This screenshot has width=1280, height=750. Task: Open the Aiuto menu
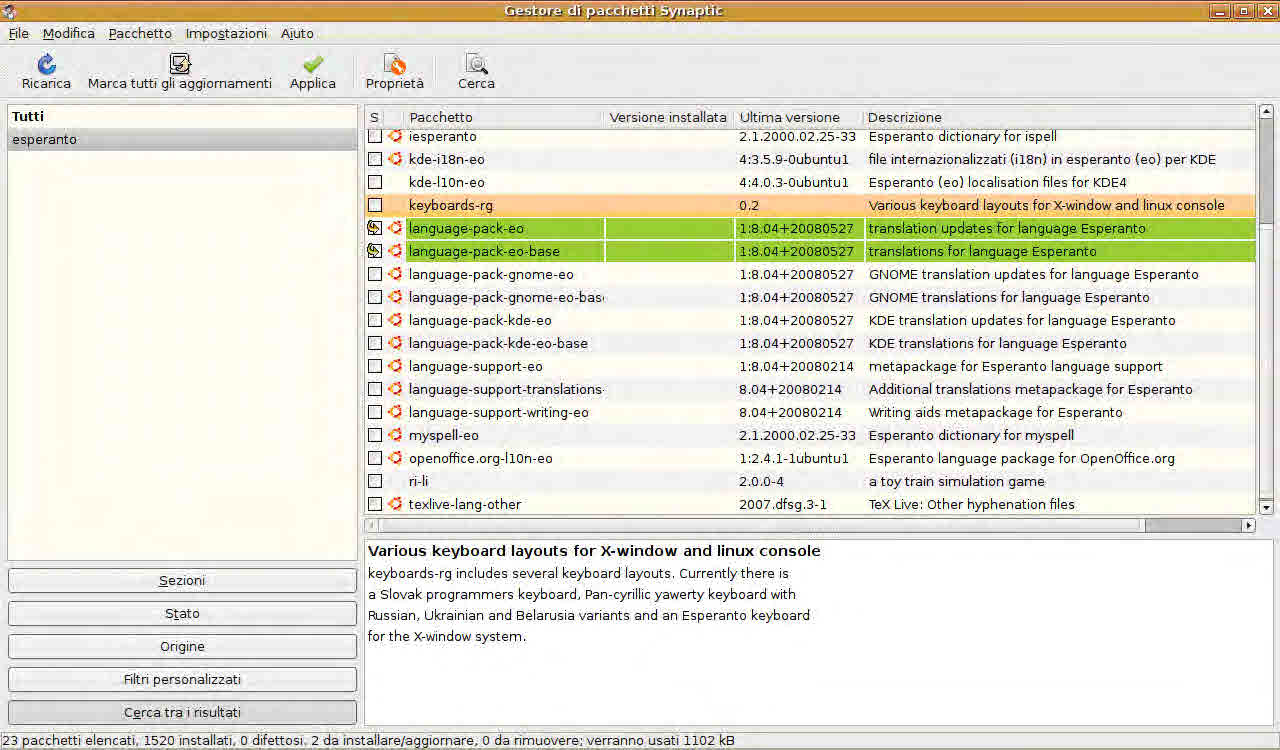pos(297,33)
